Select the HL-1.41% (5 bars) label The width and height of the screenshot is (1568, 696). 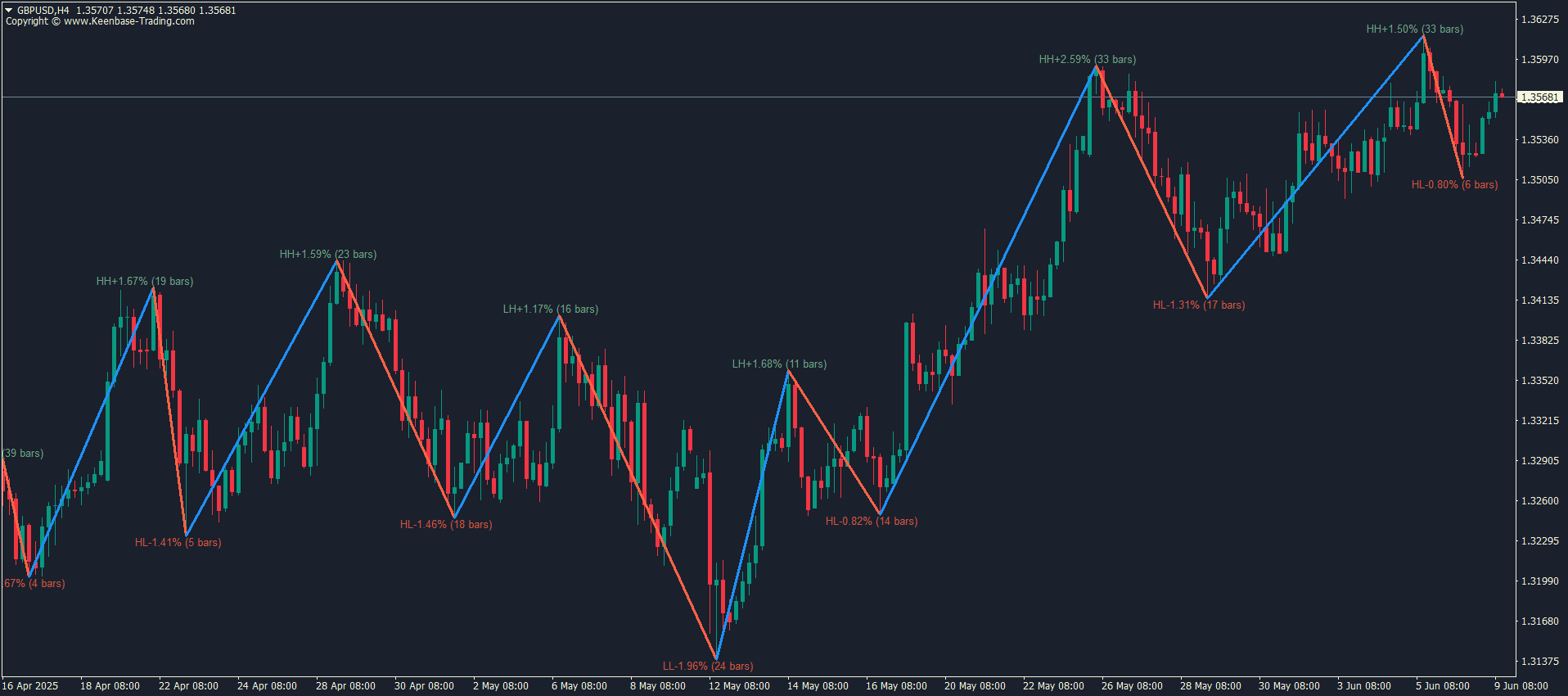[178, 543]
